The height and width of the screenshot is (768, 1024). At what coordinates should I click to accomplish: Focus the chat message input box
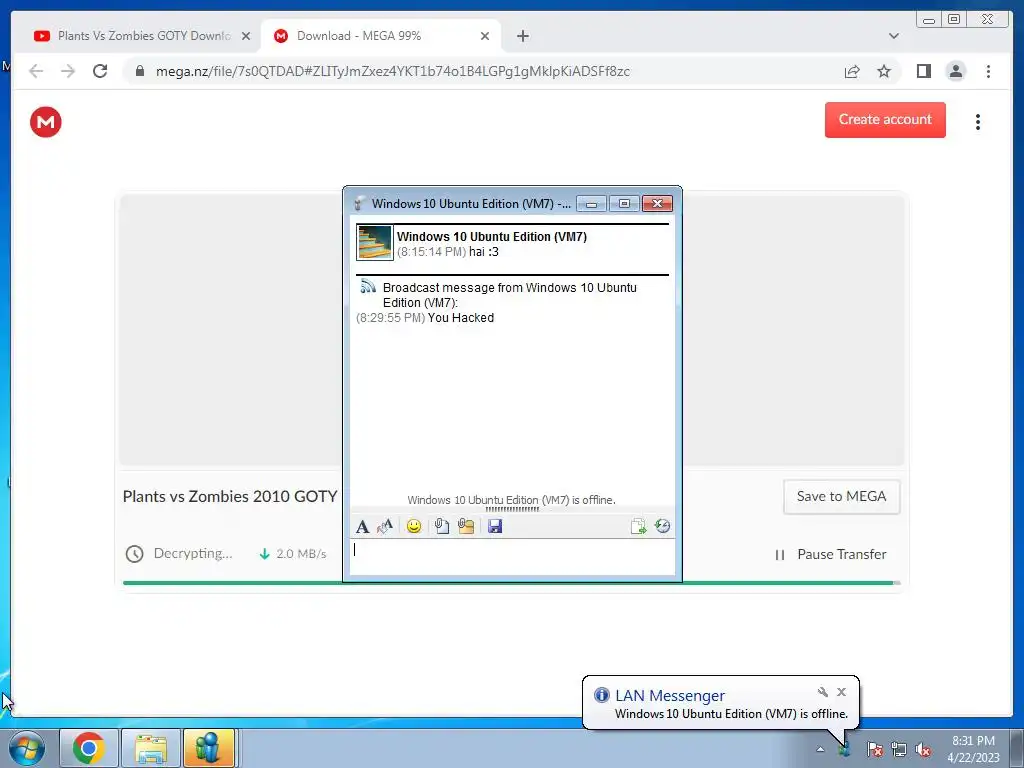(x=513, y=556)
